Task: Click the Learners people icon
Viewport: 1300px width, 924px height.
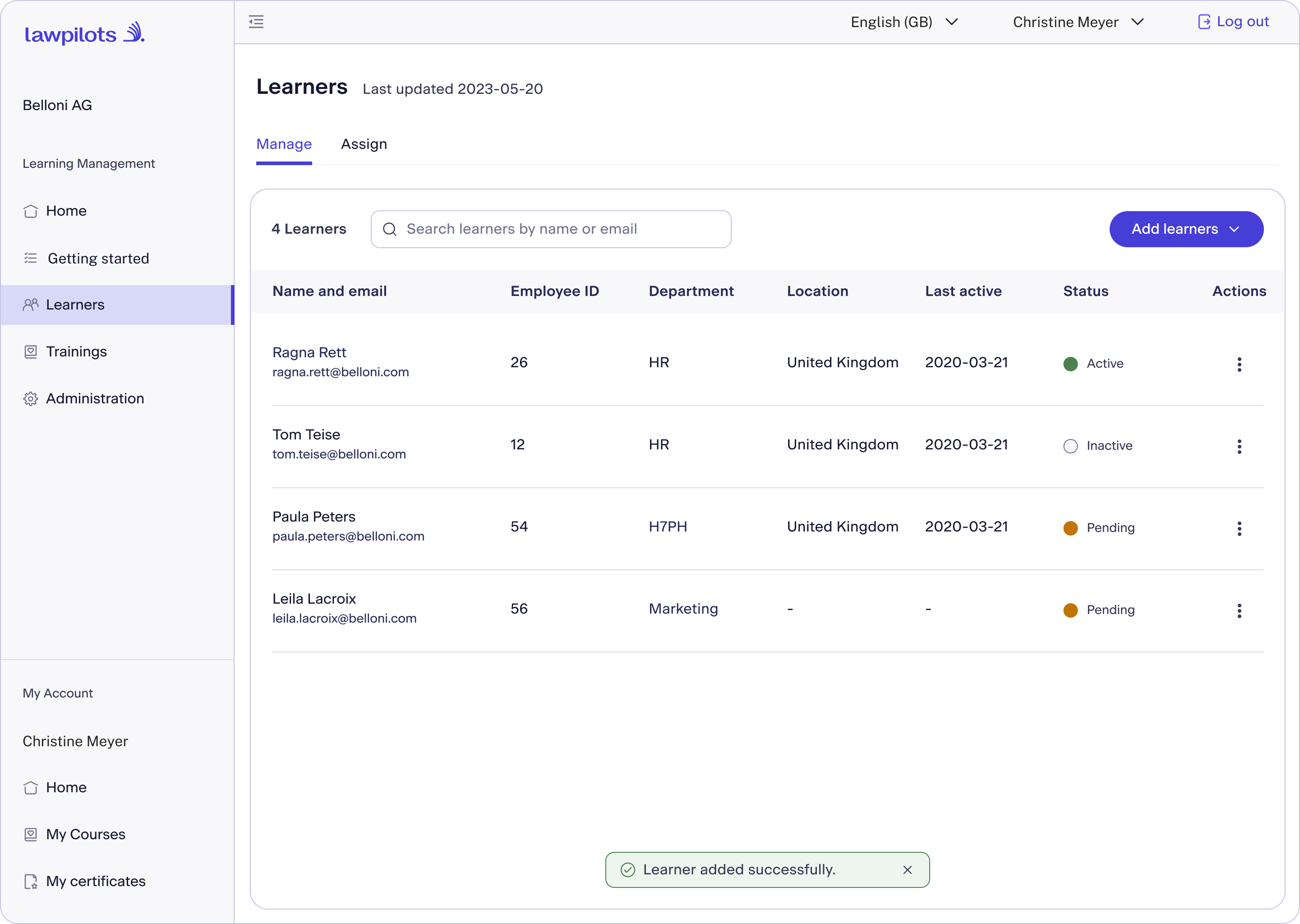Action: point(31,305)
